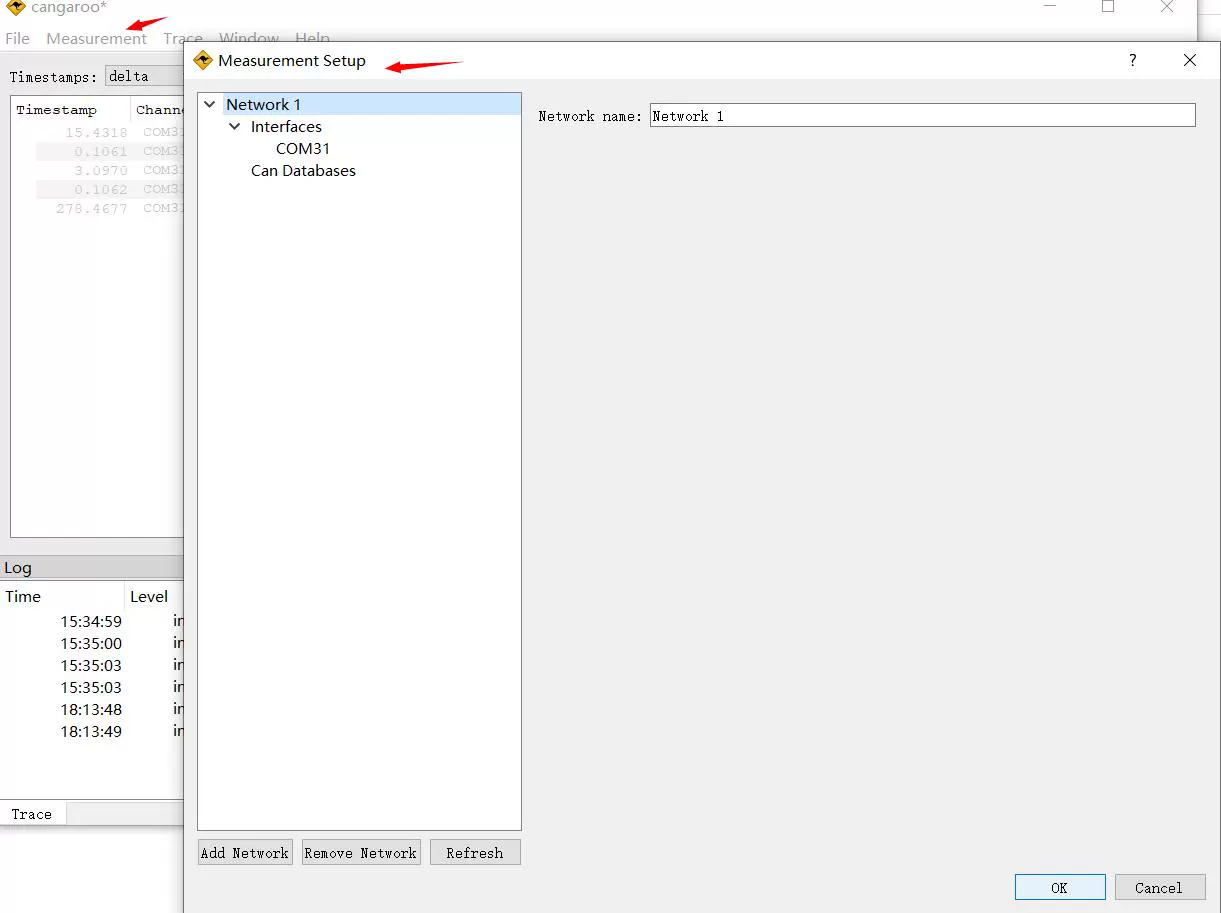Click the Refresh button
Viewport: 1221px width, 913px height.
475,853
